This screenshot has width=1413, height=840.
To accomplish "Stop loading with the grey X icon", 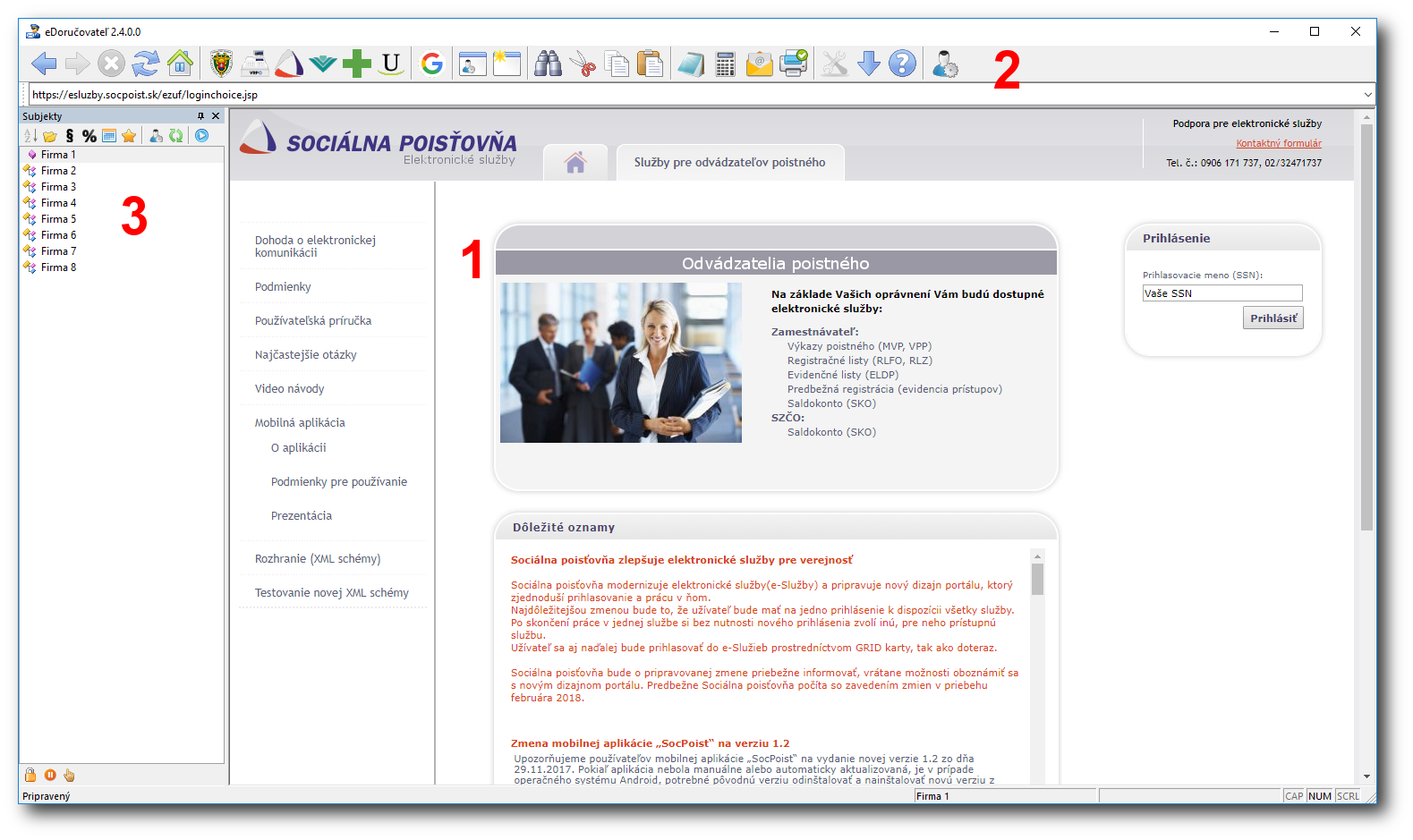I will (111, 64).
